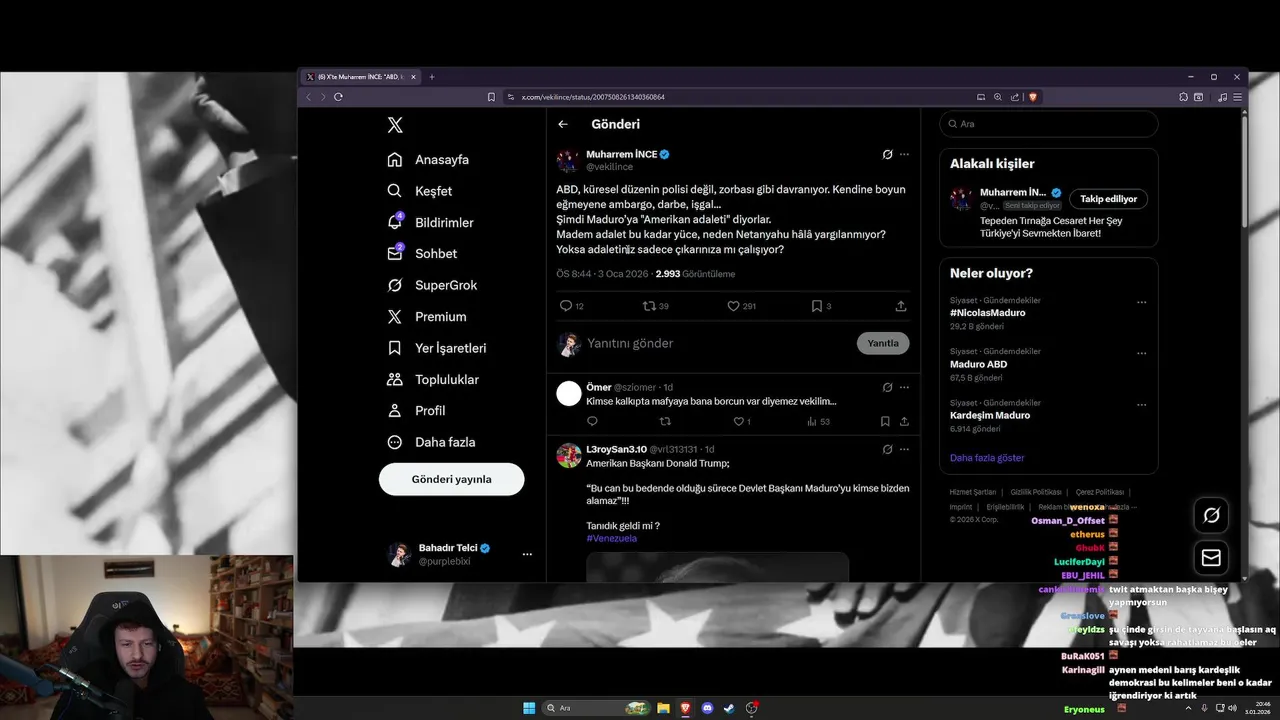The image size is (1280, 720).
Task: Open options for Kardeşim Maduro trend
Action: pyautogui.click(x=1141, y=404)
